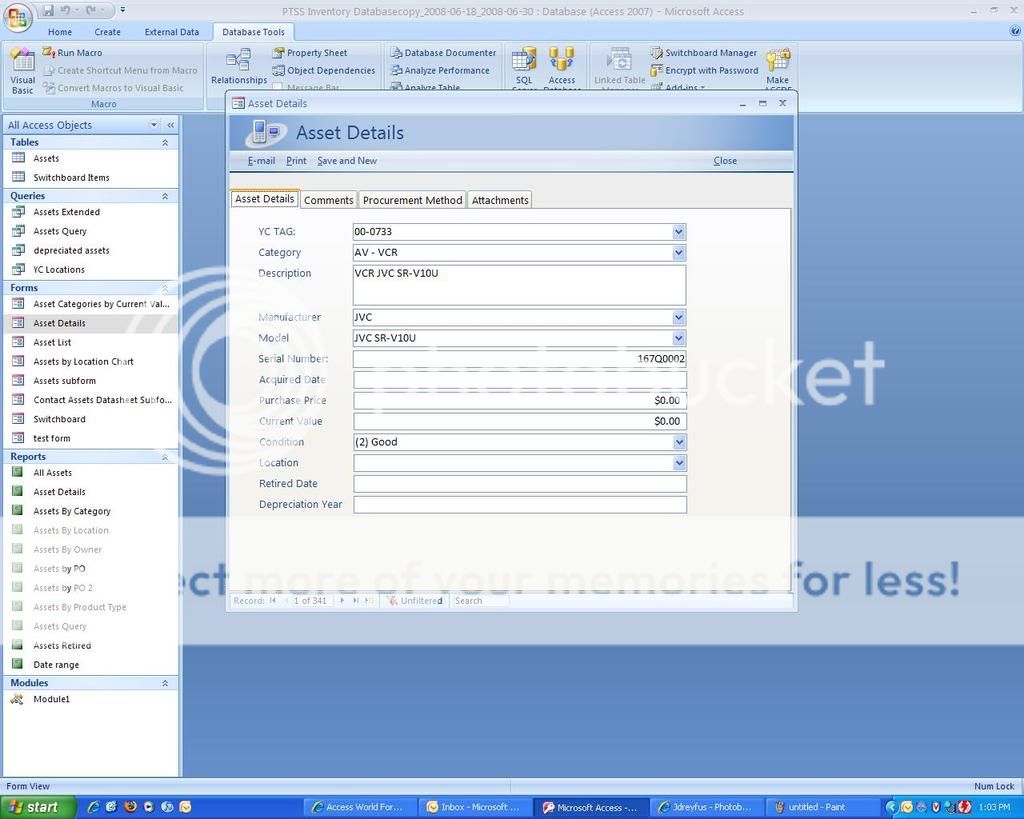Image resolution: width=1024 pixels, height=819 pixels.
Task: Collapse the navigation pane shutter
Action: [170, 125]
